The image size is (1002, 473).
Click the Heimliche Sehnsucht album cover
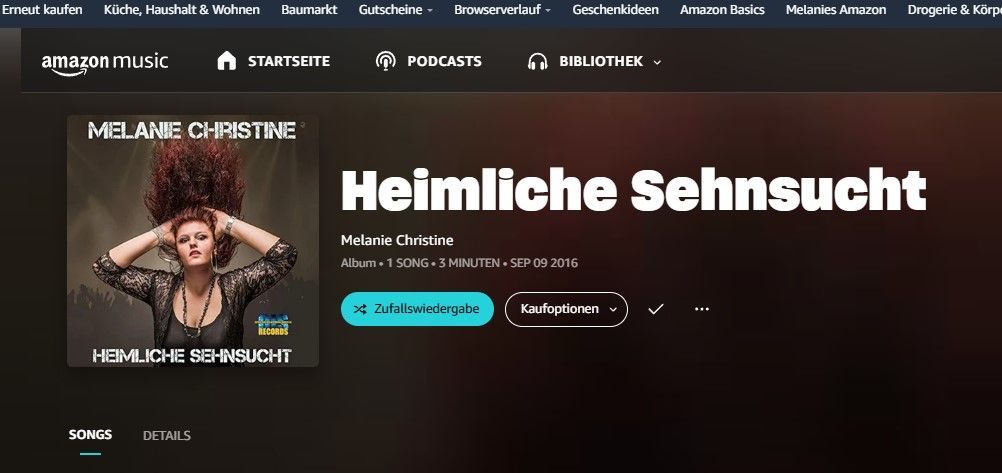193,241
